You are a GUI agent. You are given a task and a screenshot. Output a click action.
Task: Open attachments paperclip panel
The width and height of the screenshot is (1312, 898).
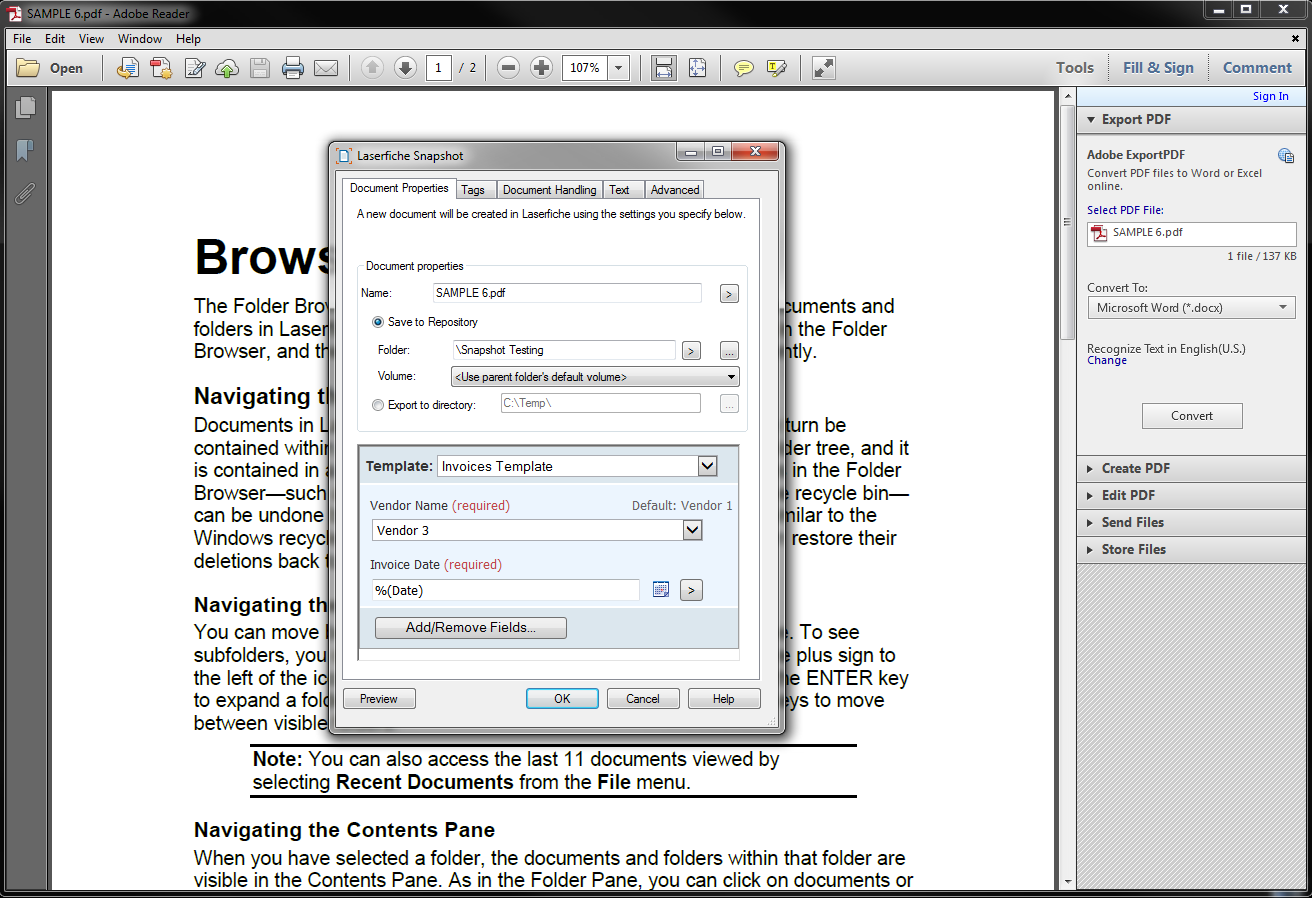pyautogui.click(x=25, y=193)
